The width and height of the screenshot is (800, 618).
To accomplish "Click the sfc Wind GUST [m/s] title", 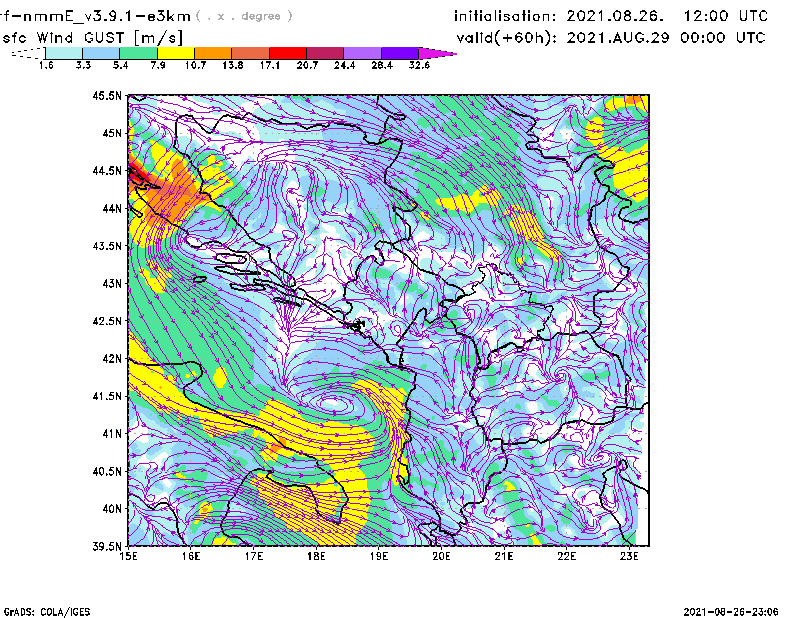I will 92,38.
